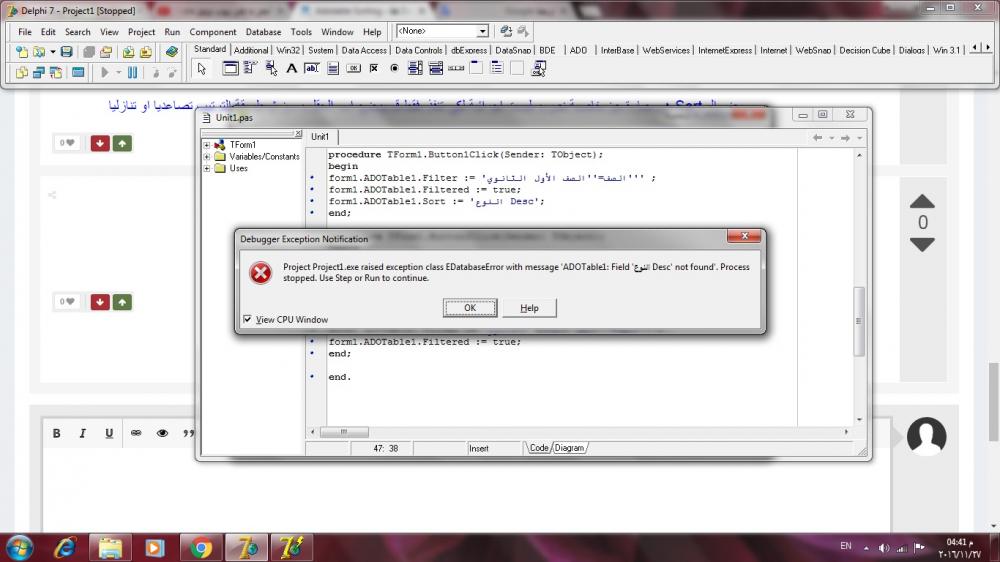Screen dimensions: 1000x562
Task: Toggle the View CPU Window checkbox
Action: click(247, 319)
